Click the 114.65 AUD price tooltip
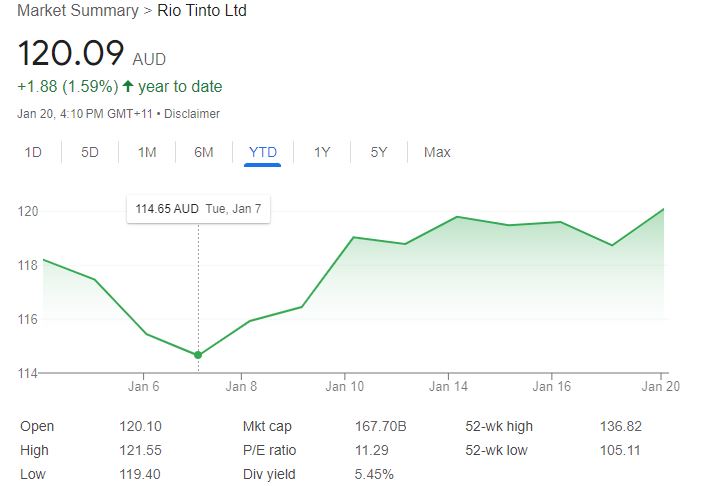 pyautogui.click(x=198, y=209)
